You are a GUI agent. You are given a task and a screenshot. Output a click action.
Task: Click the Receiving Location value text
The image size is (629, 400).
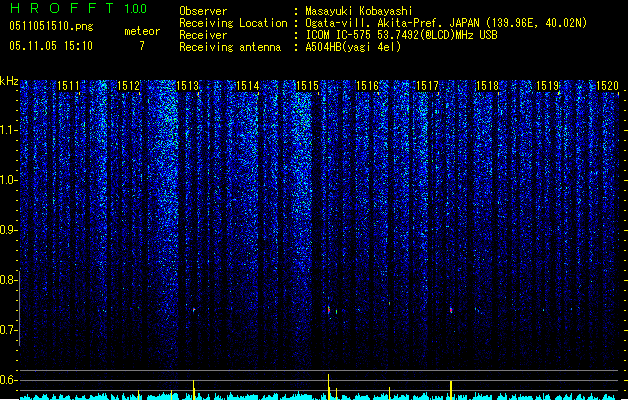446,23
